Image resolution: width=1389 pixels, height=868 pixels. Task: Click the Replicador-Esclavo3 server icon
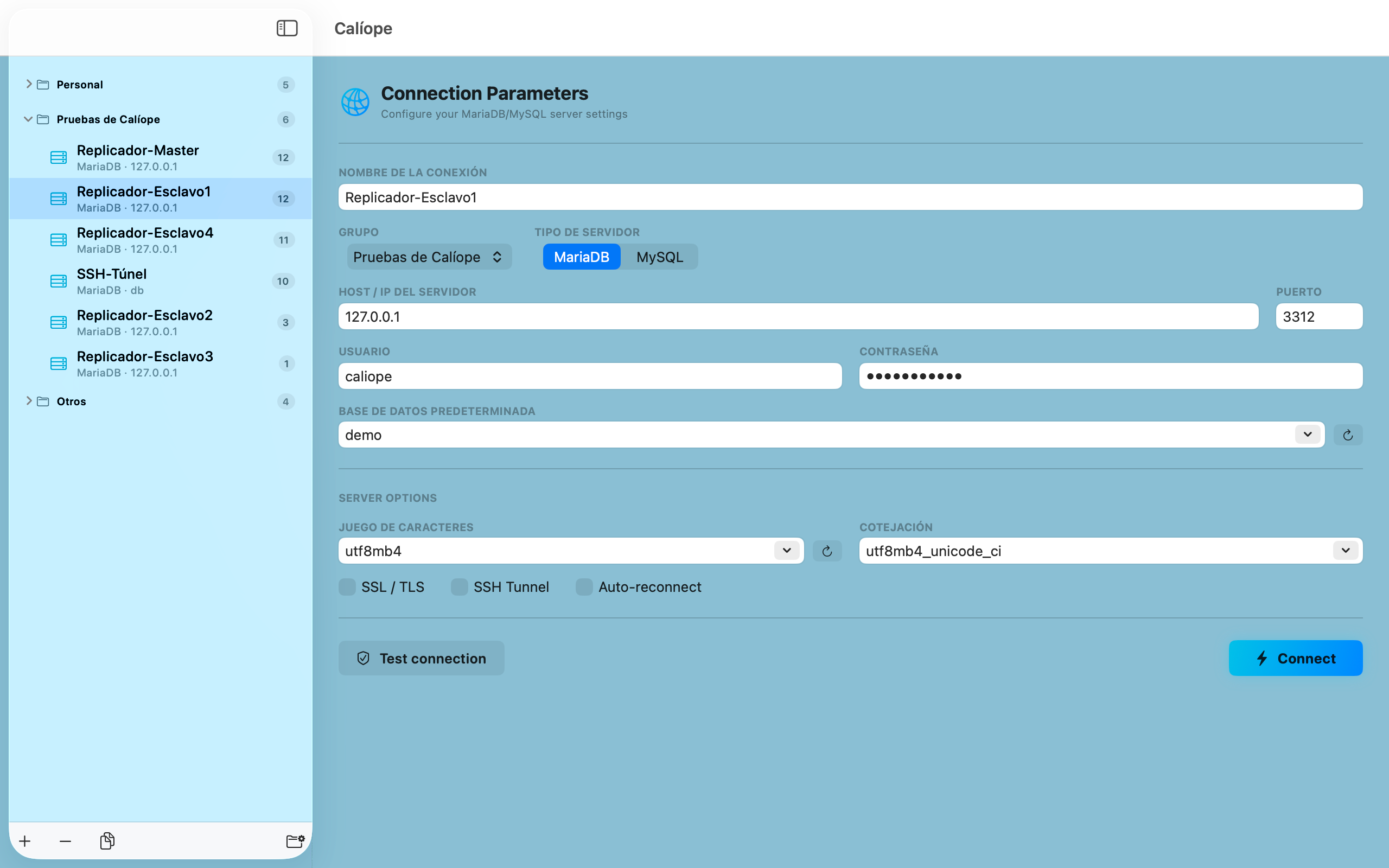[x=59, y=363]
